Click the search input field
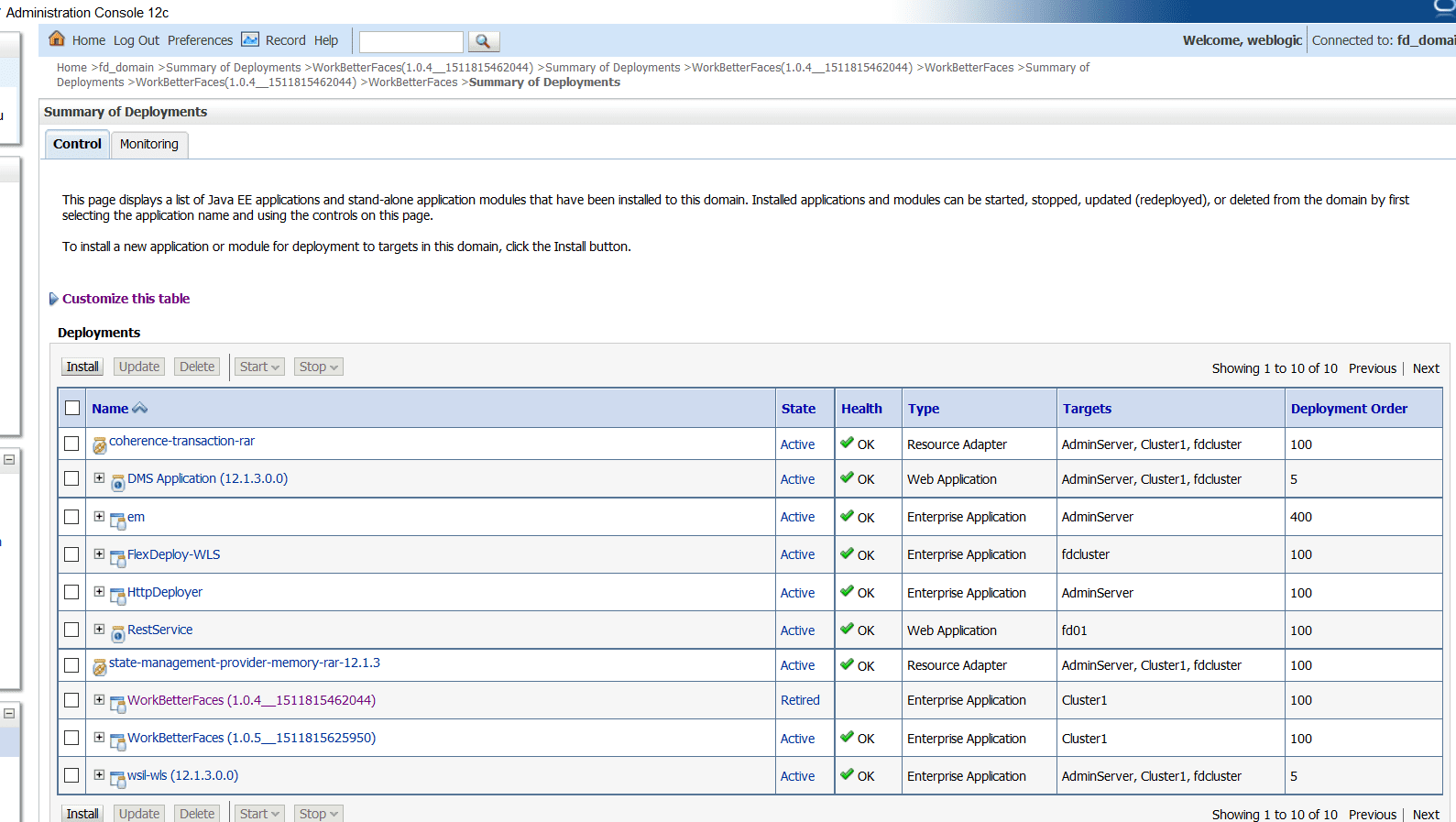The height and width of the screenshot is (822, 1456). coord(411,42)
